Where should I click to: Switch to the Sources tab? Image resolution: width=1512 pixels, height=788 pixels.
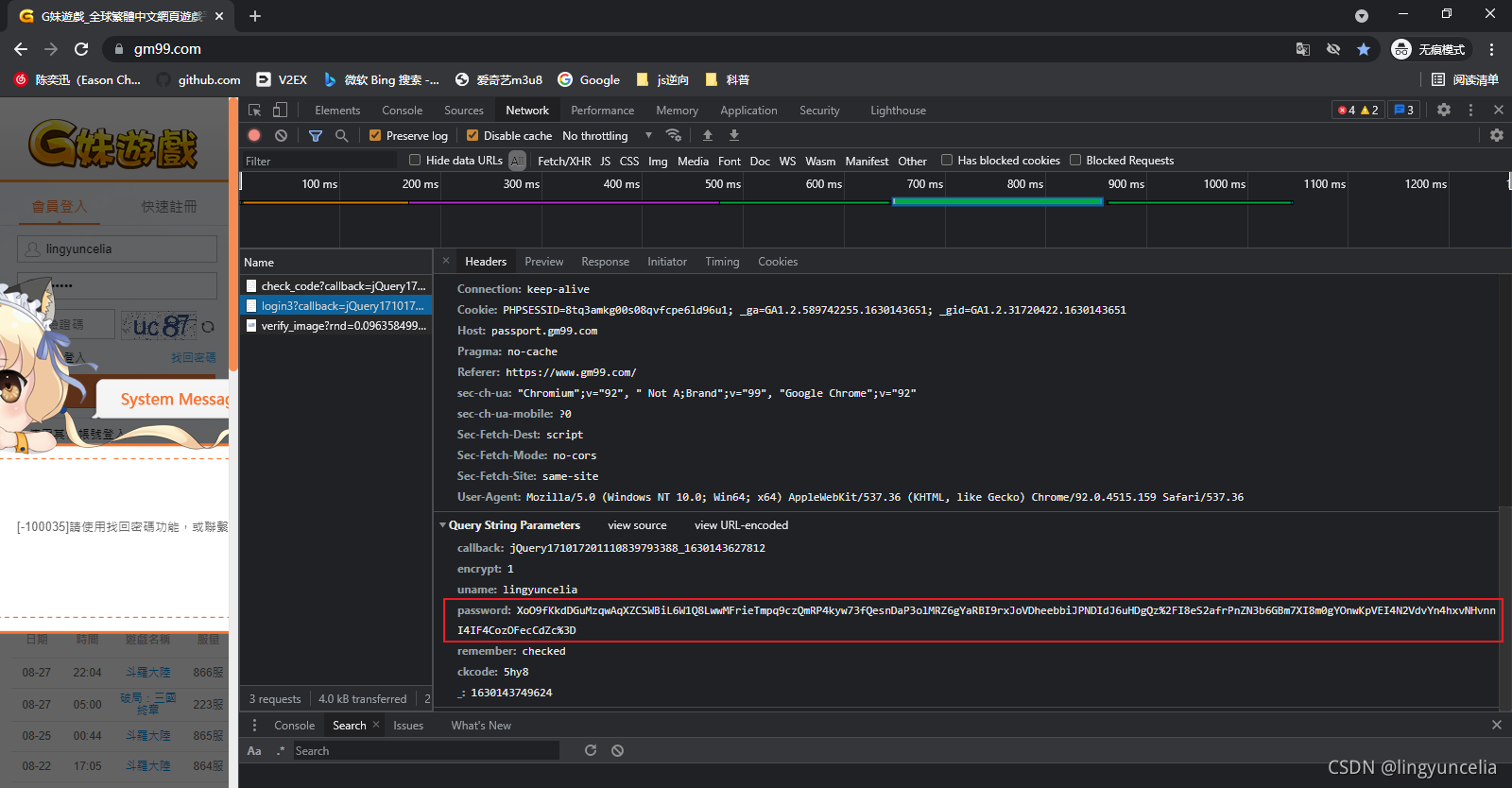pyautogui.click(x=464, y=111)
